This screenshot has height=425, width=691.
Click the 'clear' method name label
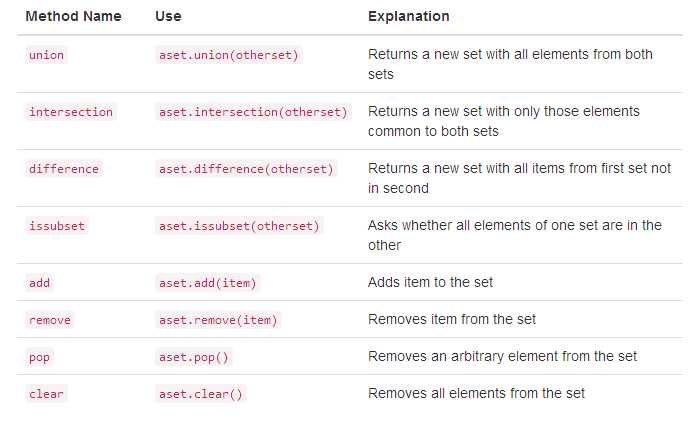tap(46, 394)
